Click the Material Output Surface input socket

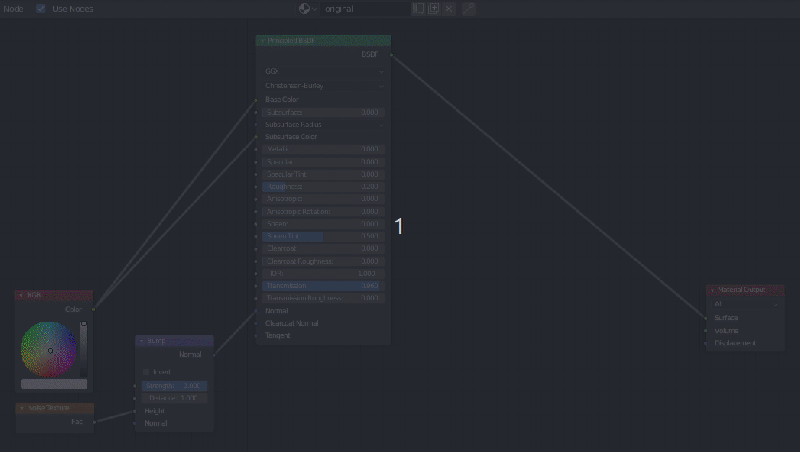706,318
